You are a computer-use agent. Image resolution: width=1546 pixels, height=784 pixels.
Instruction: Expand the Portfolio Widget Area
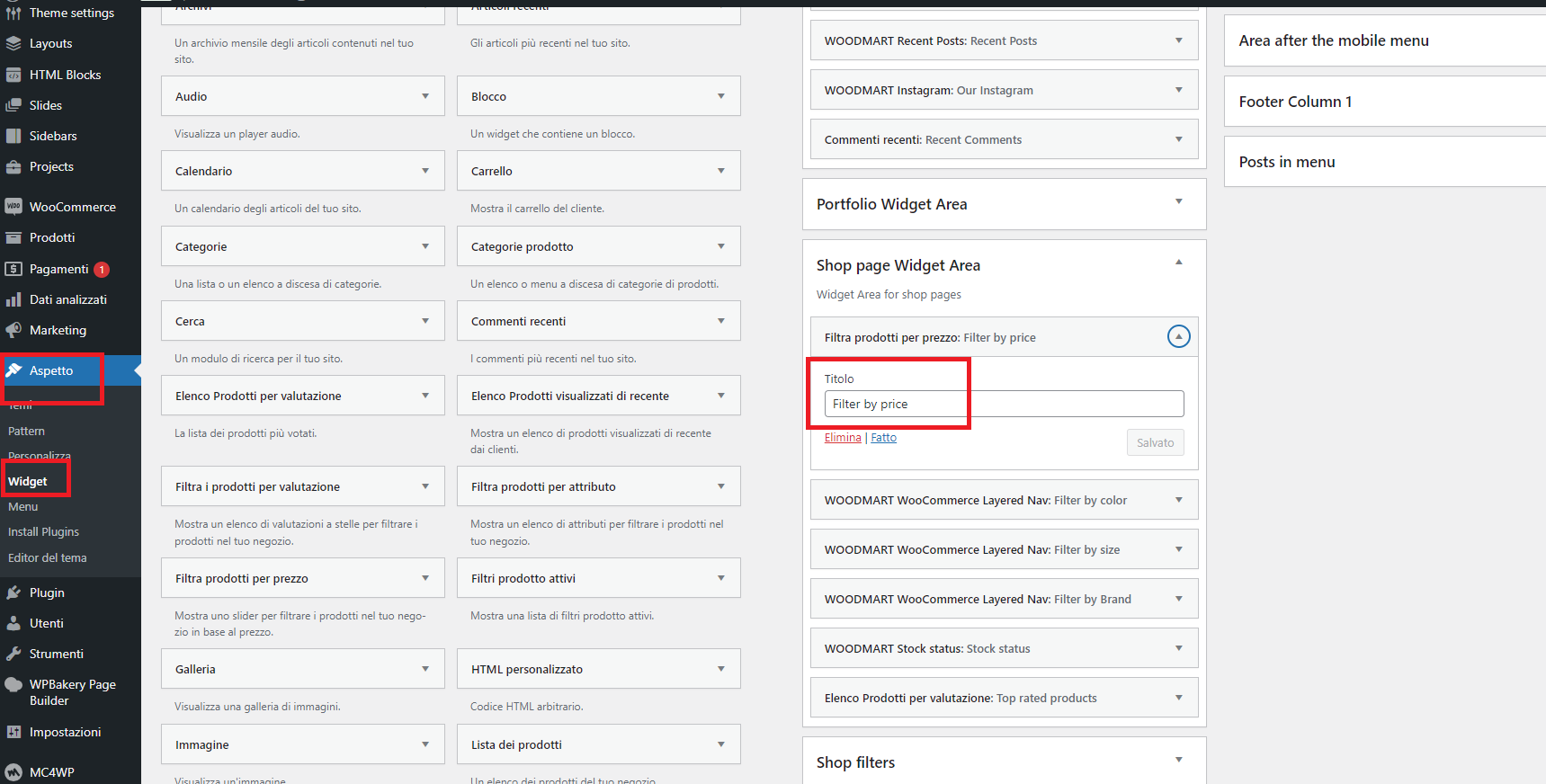(1179, 201)
